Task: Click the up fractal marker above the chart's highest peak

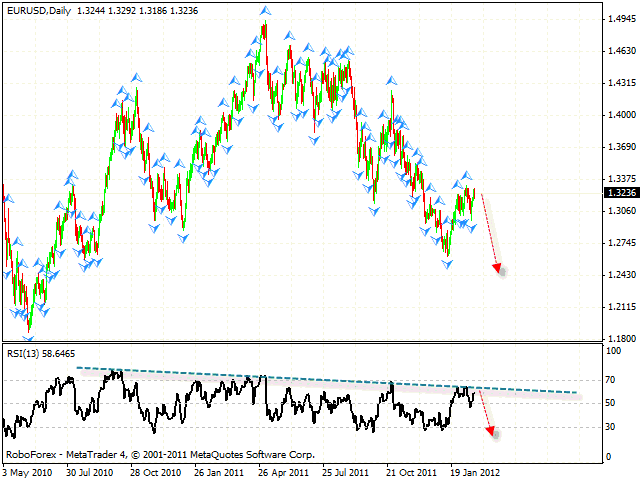Action: 264,12
